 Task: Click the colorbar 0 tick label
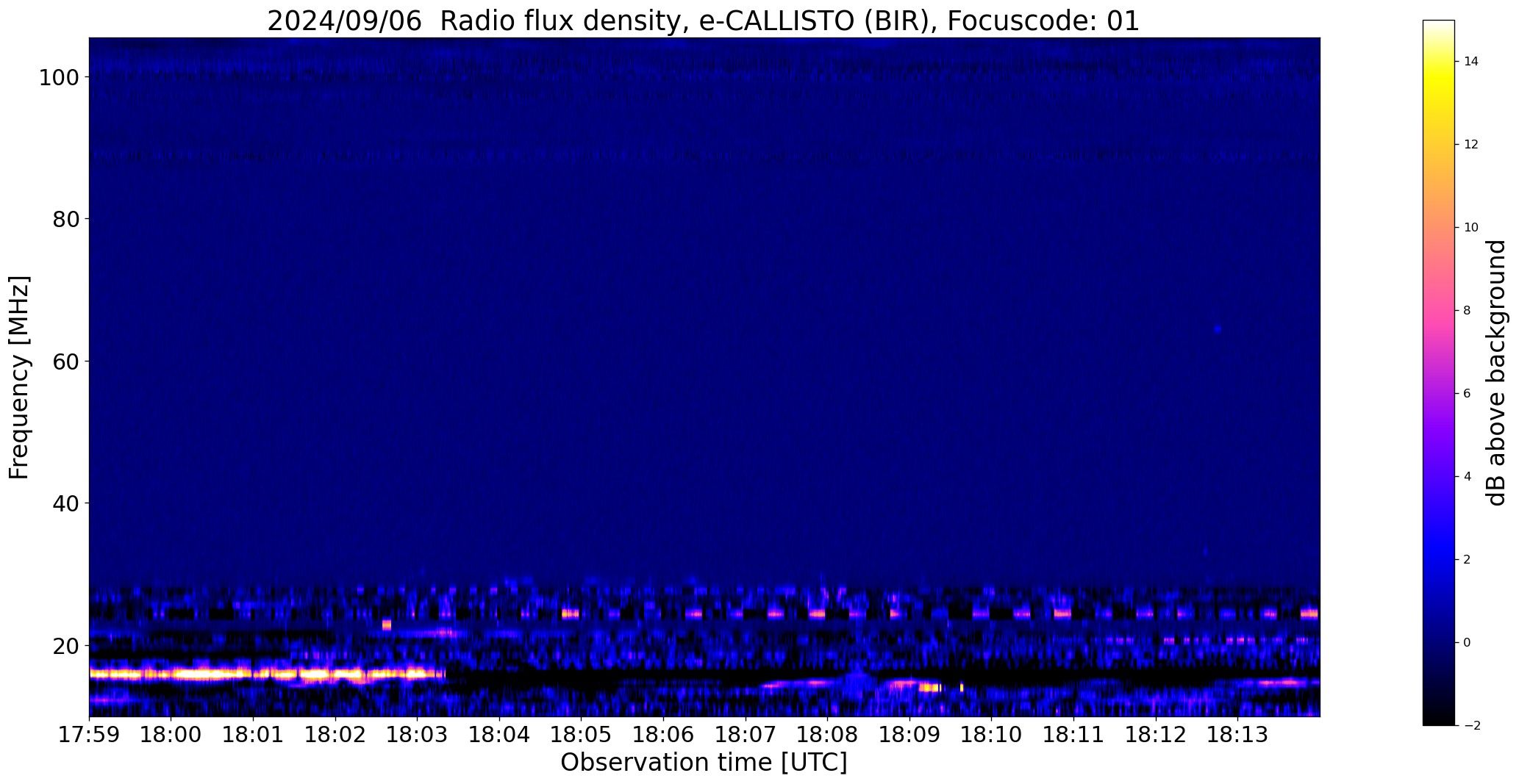(1468, 643)
